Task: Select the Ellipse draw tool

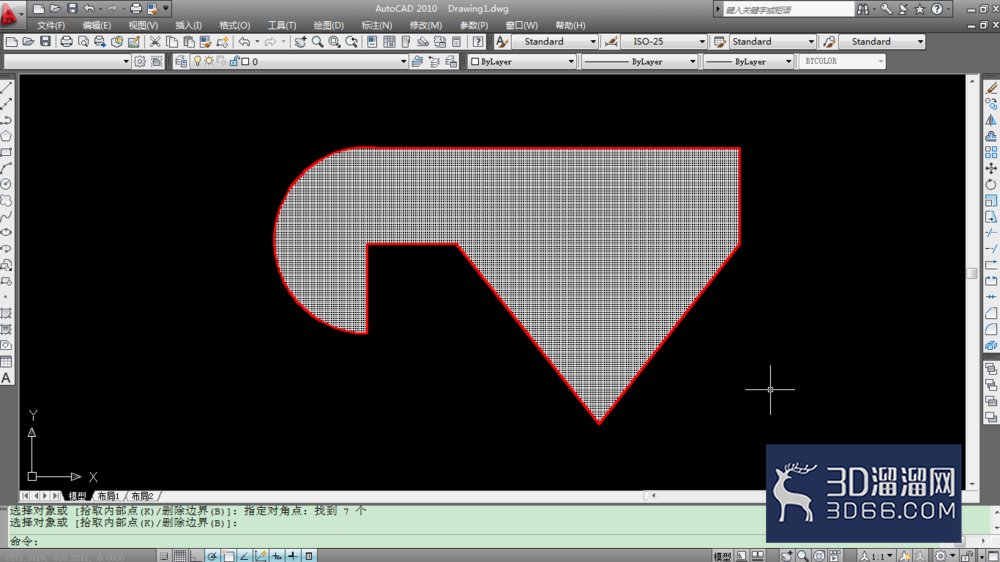Action: [x=6, y=232]
